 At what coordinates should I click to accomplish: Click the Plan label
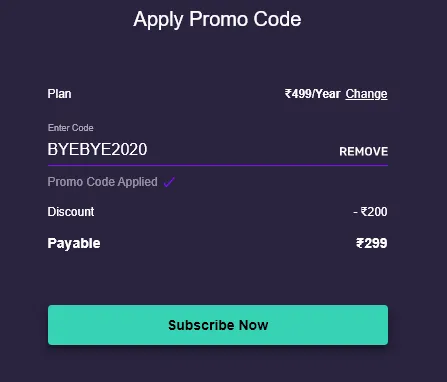click(59, 94)
